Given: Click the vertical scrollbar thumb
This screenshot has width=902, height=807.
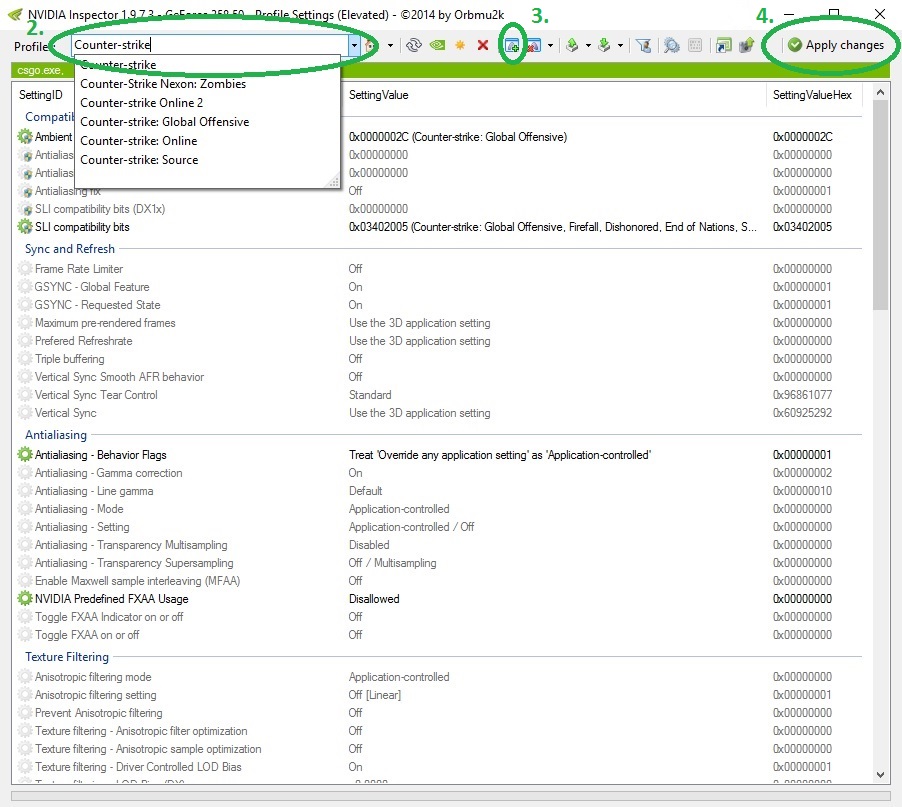Looking at the screenshot, I should (880, 205).
